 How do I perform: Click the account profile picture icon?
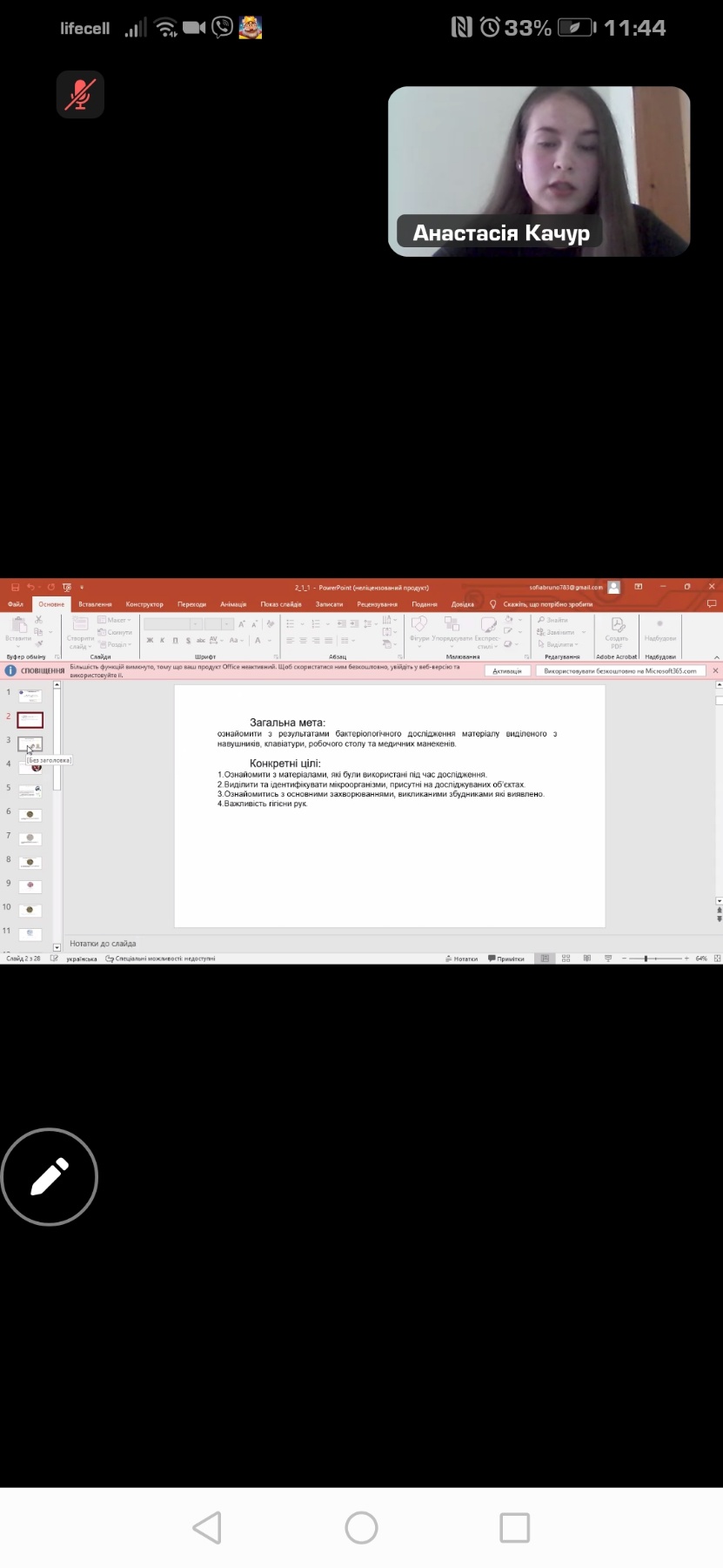[x=614, y=588]
